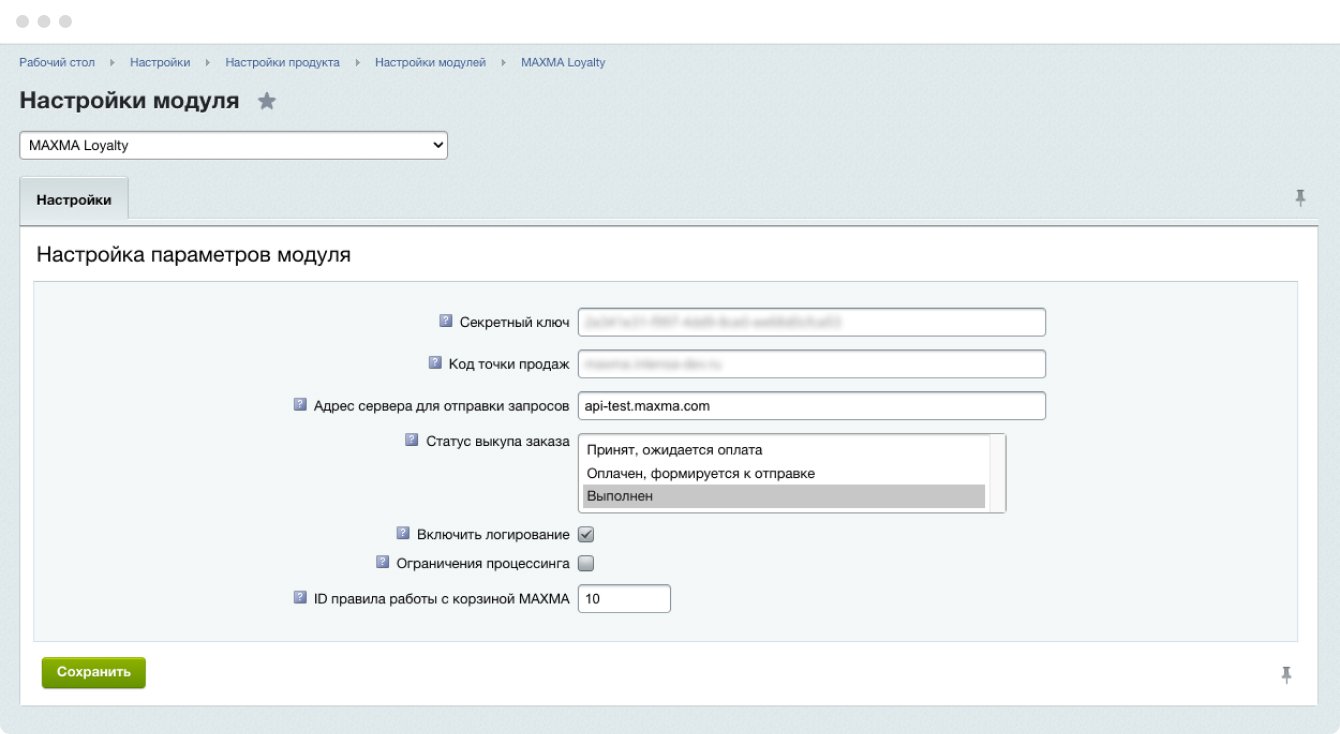Viewport: 1340px width, 734px height.
Task: Enable the Ограничения процессинга checkbox
Action: point(587,563)
